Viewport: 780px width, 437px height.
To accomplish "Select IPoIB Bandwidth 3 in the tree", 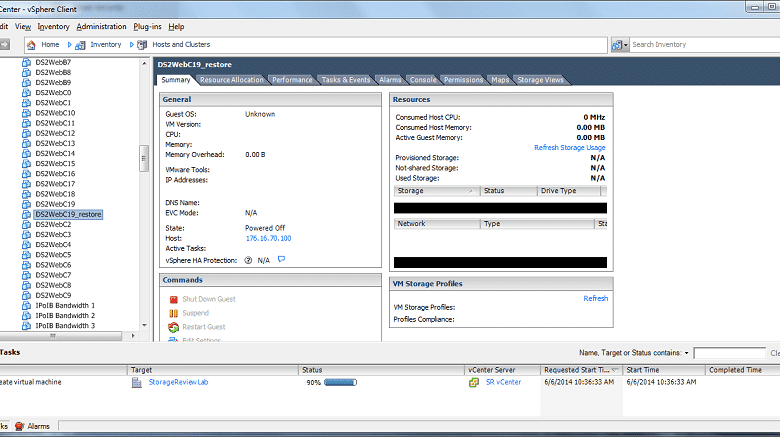I will tap(65, 326).
